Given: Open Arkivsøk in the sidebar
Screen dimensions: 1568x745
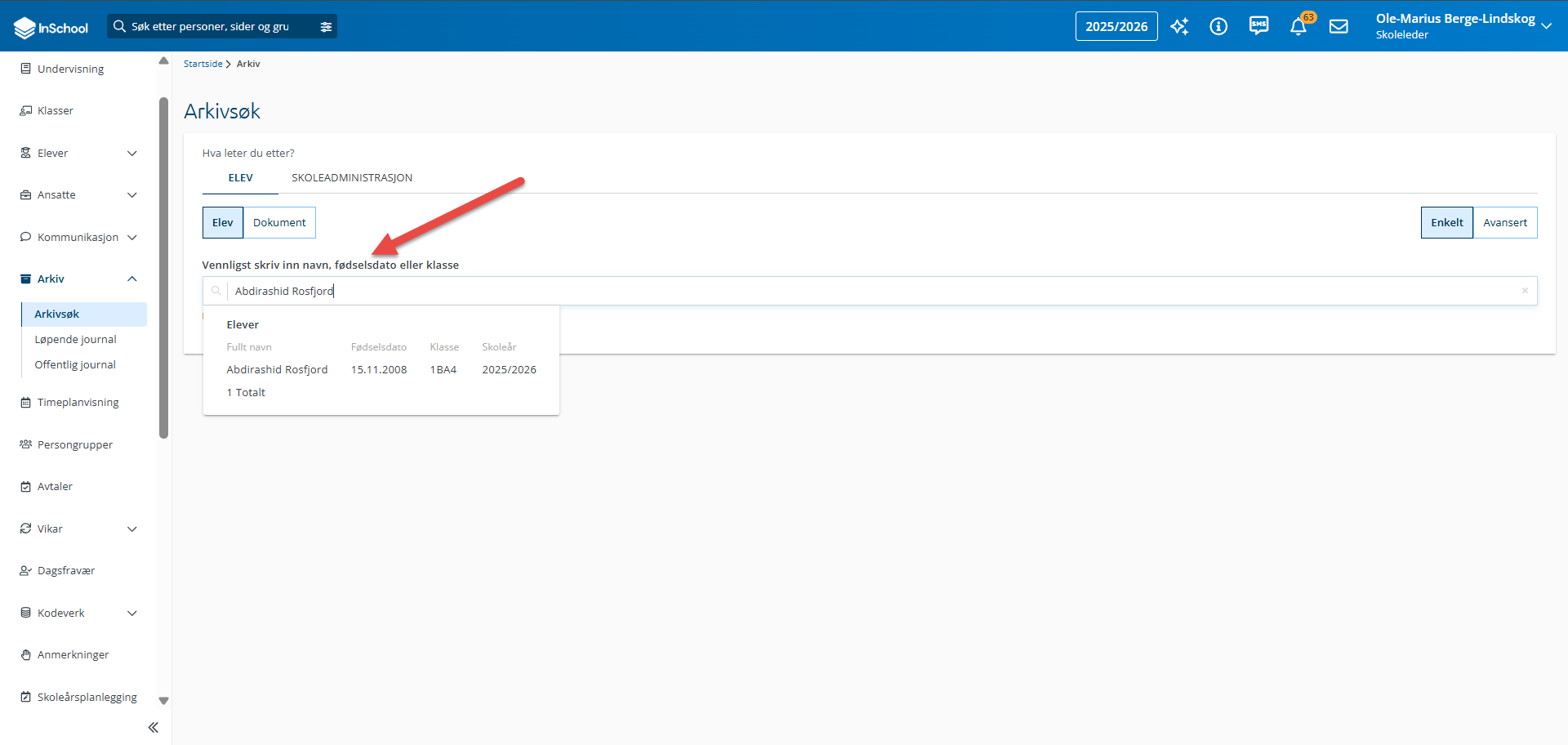Looking at the screenshot, I should click(x=84, y=314).
